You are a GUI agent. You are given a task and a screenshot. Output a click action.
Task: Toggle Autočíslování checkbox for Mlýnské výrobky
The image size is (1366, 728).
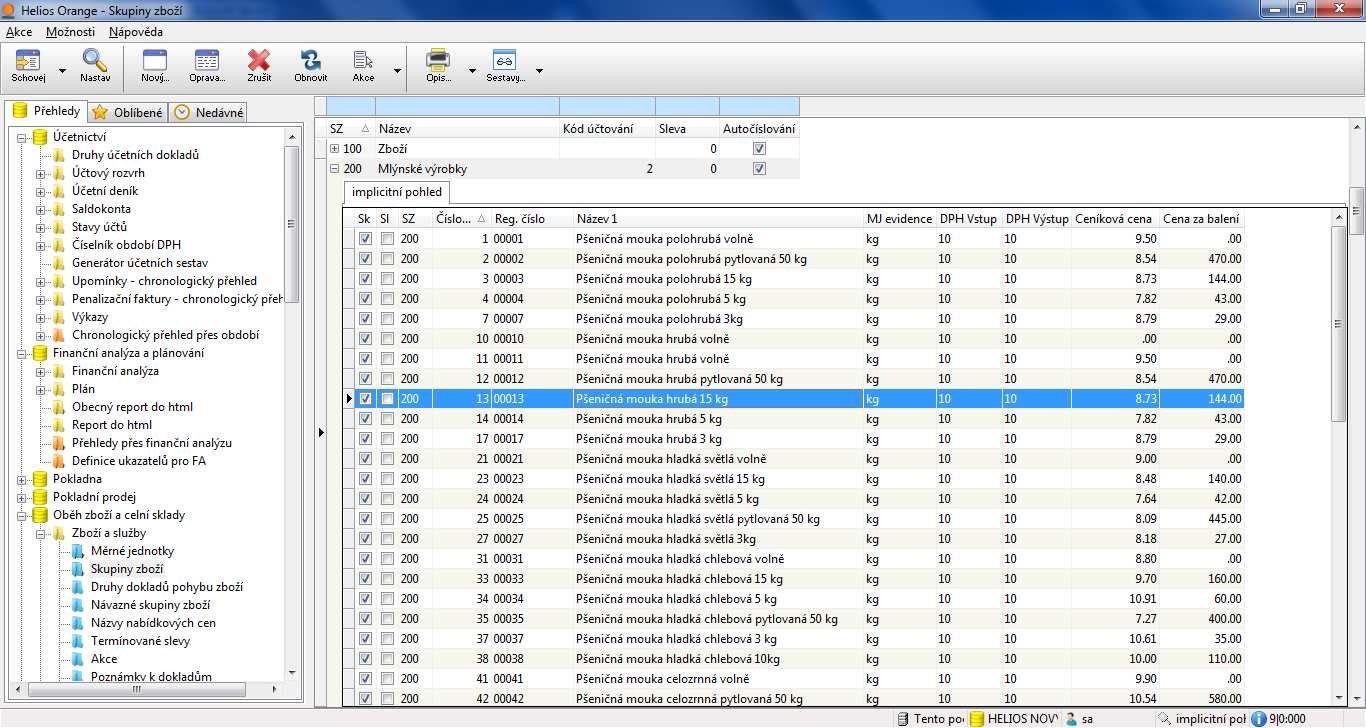point(759,169)
